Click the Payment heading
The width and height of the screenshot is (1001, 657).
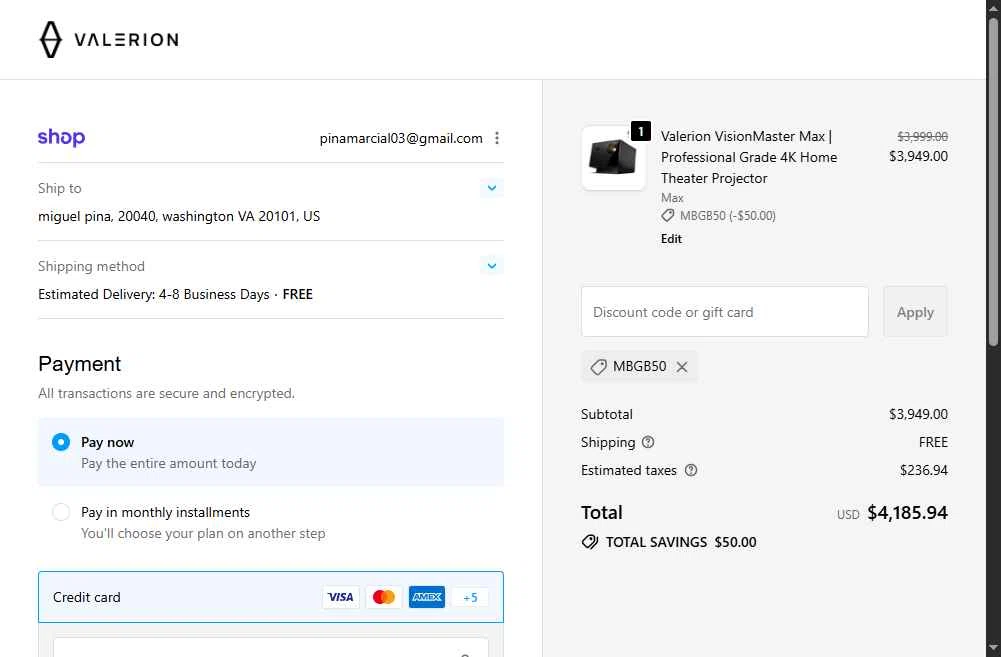pyautogui.click(x=79, y=364)
